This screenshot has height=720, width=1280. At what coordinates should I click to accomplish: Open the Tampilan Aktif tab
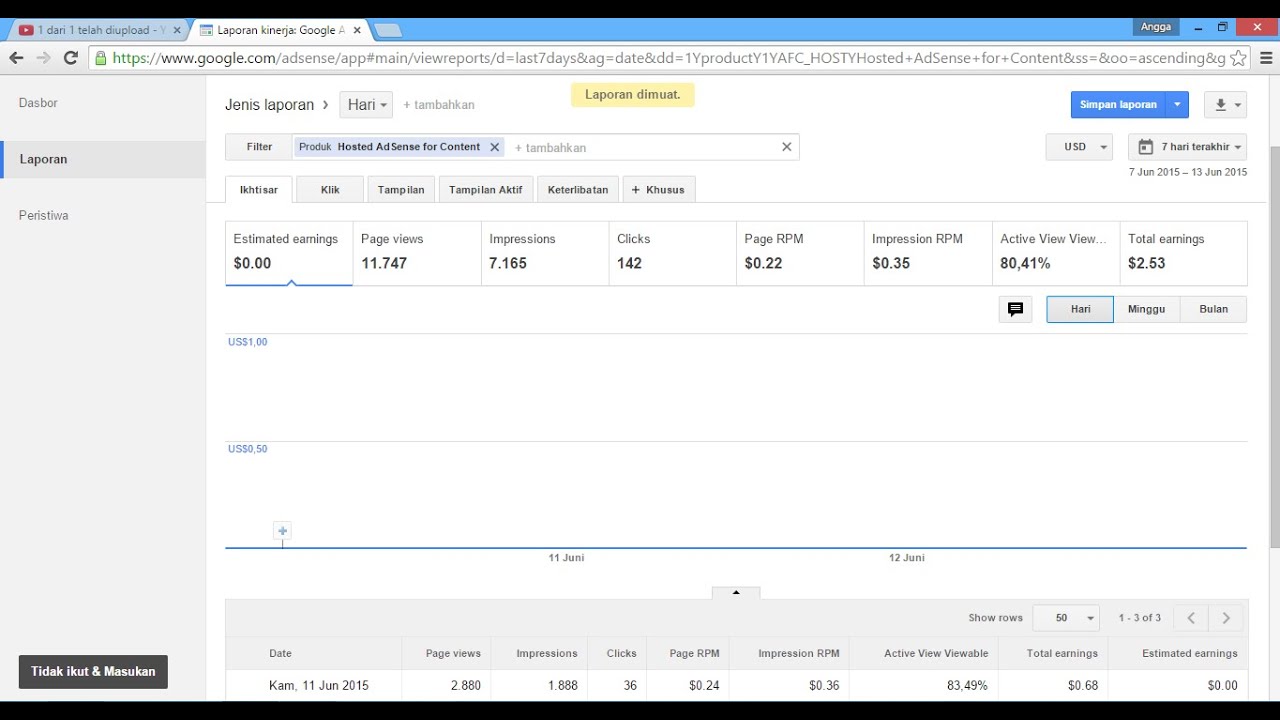point(486,190)
